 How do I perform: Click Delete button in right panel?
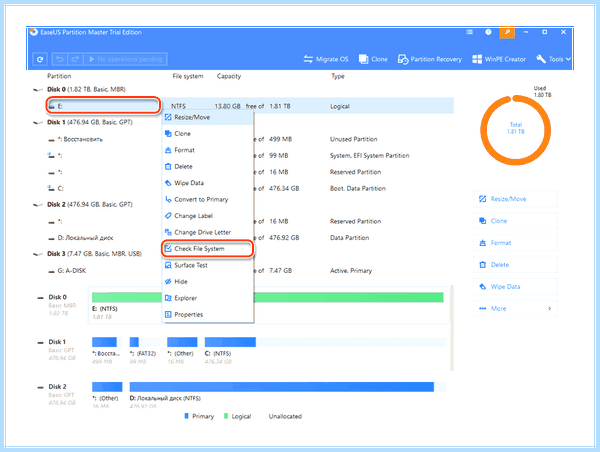pyautogui.click(x=515, y=265)
